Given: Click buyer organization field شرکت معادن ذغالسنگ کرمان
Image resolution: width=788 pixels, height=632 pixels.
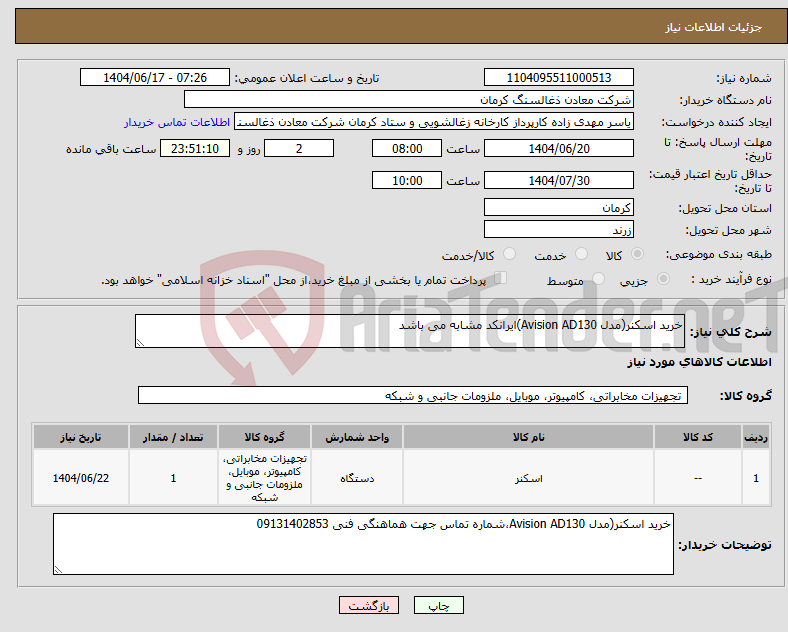Looking at the screenshot, I should pyautogui.click(x=409, y=99).
